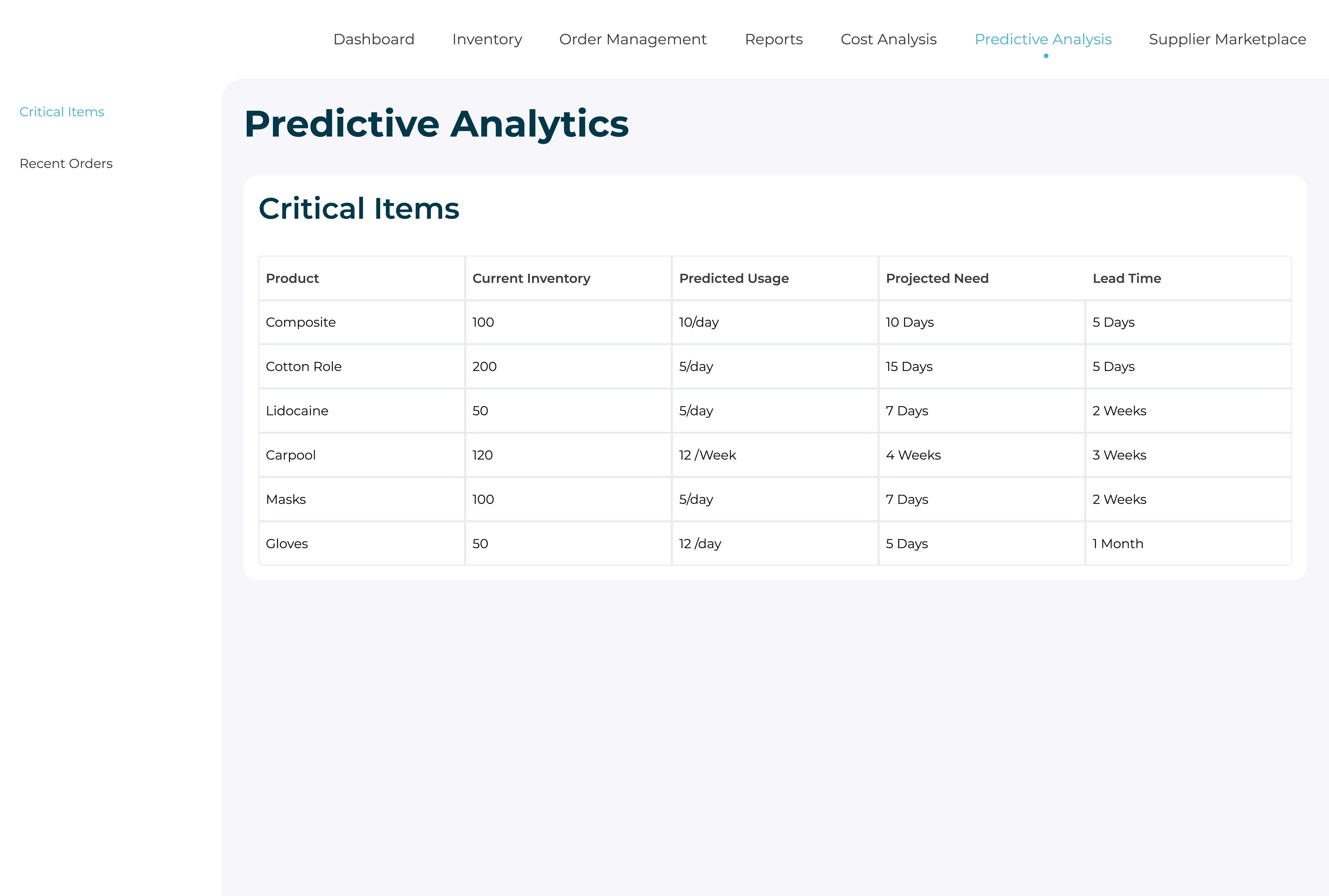
Task: Select the Masks inventory row
Action: tap(286, 499)
